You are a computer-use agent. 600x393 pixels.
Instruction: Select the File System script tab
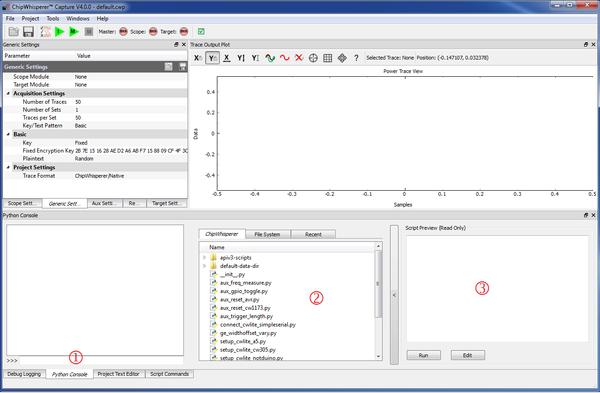tap(267, 234)
